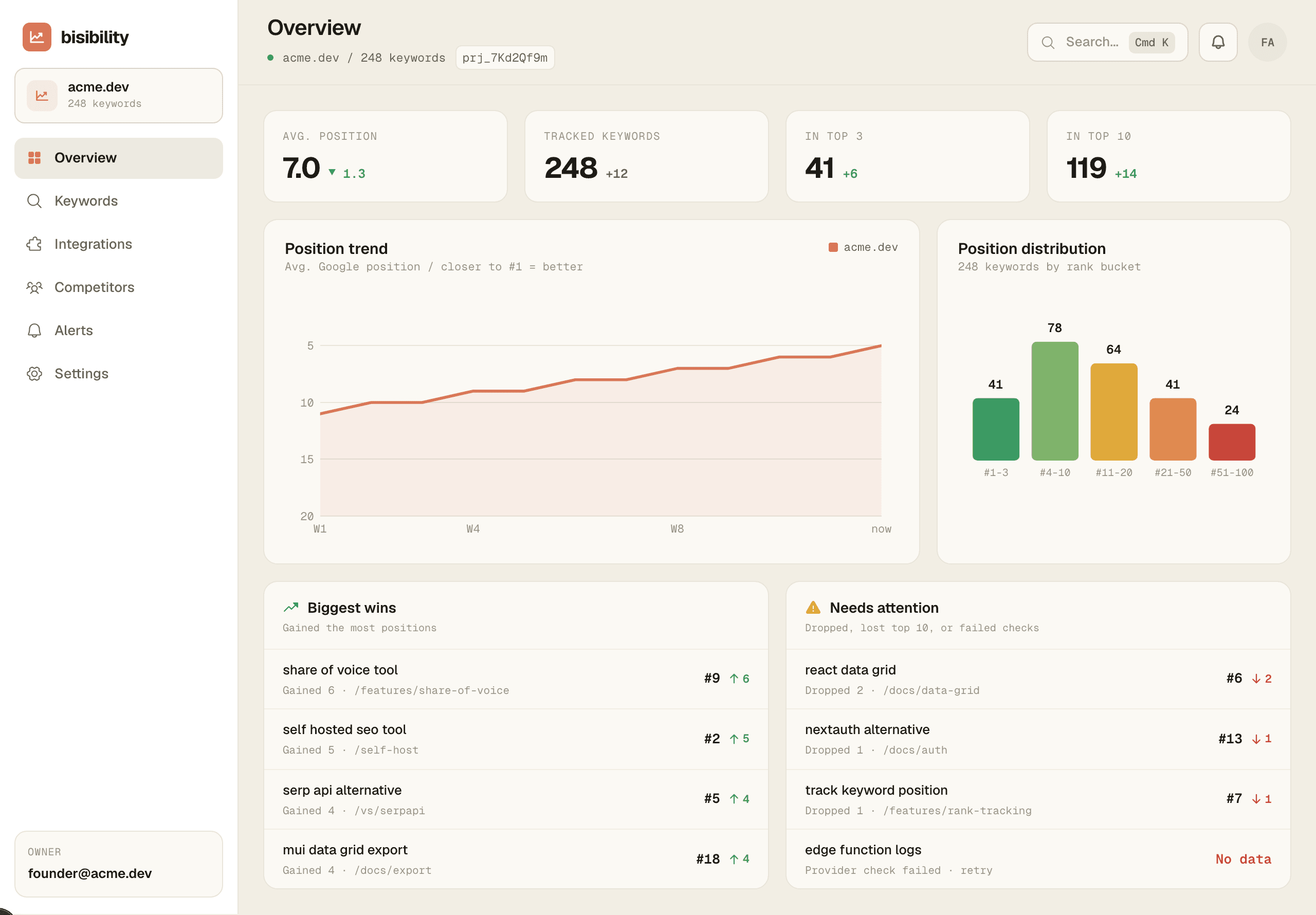Click the '#13' rank value
Viewport: 1316px width, 915px height.
pos(1230,739)
